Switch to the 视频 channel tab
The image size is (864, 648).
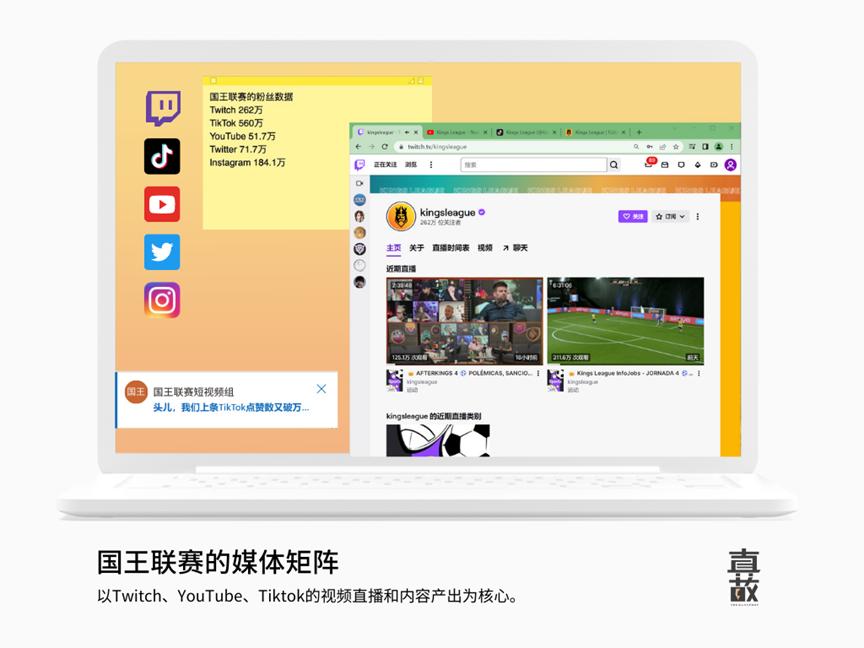(x=483, y=247)
